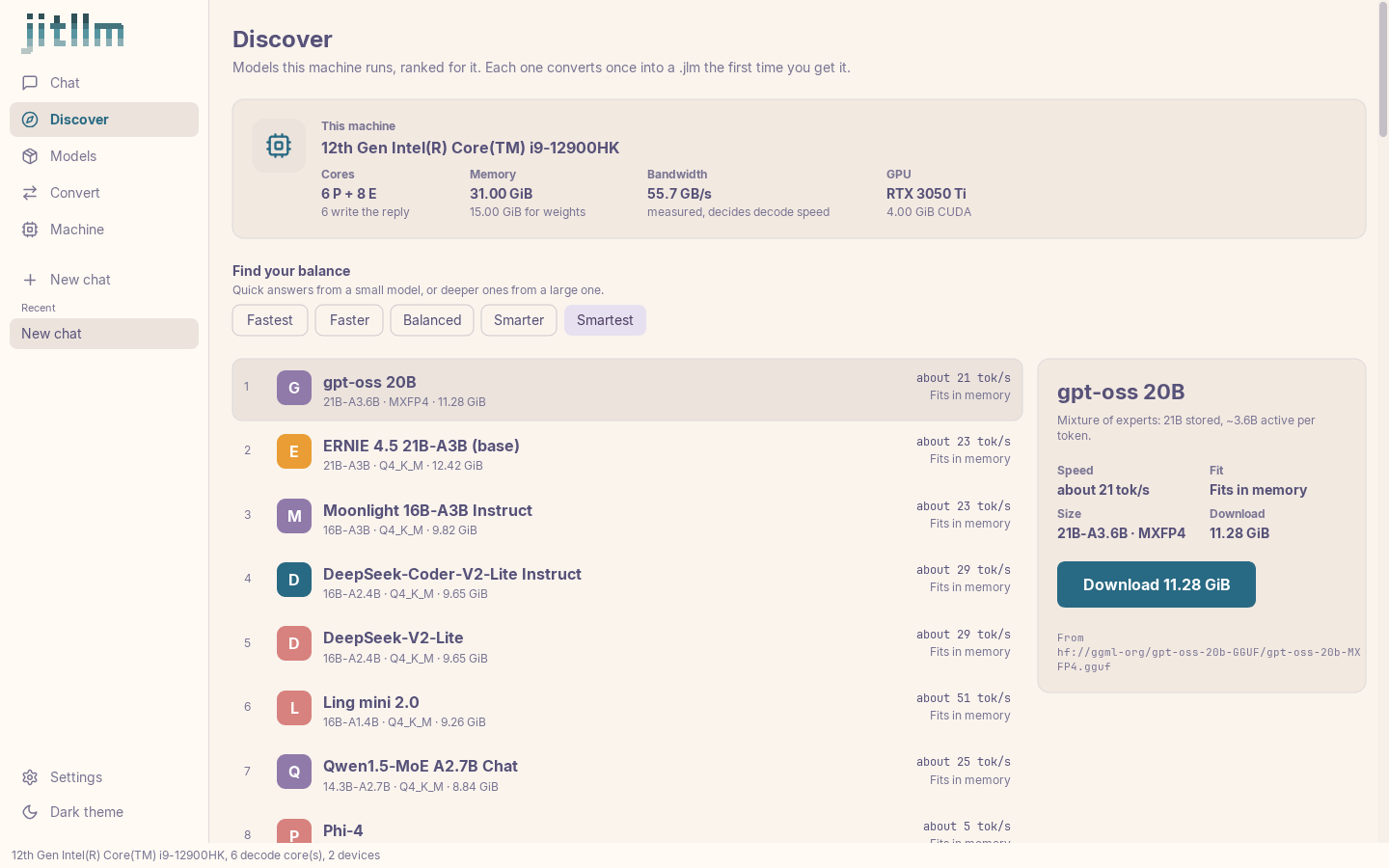Open the Machine page

104,230
